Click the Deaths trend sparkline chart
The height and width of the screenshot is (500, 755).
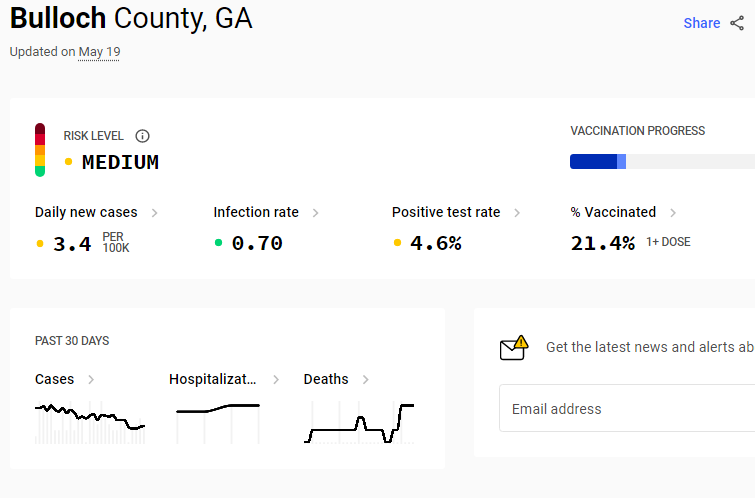(359, 422)
